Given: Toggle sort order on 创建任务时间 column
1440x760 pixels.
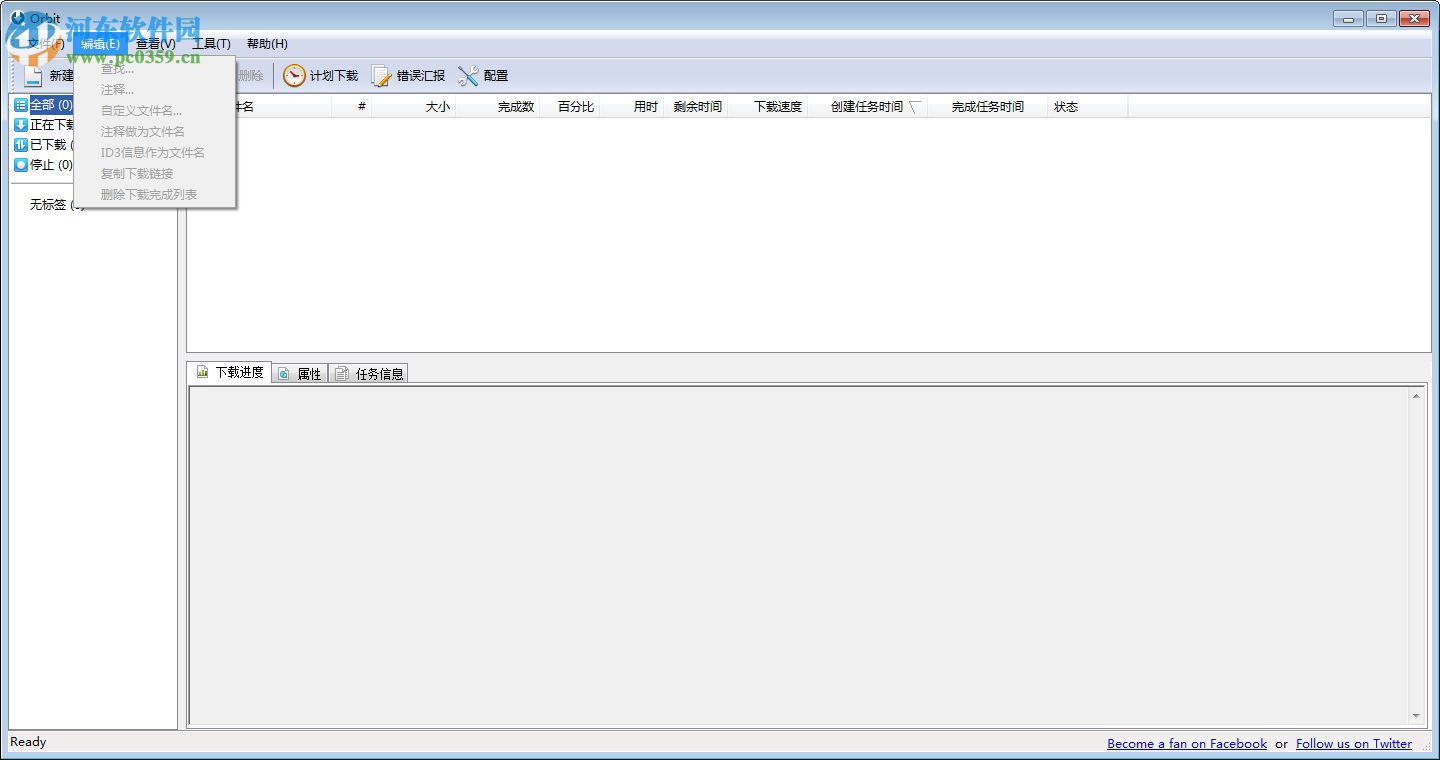Looking at the screenshot, I should [x=870, y=106].
